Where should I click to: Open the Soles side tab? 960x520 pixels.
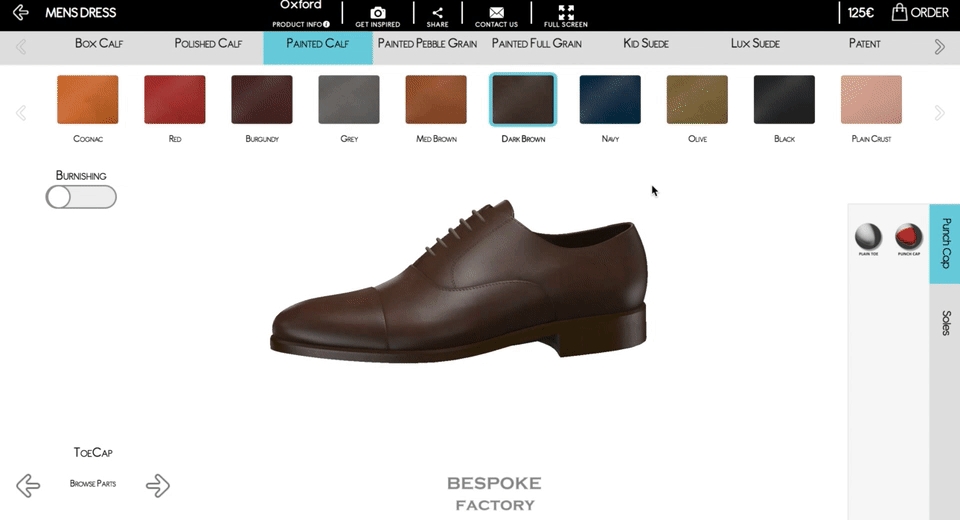(x=945, y=323)
